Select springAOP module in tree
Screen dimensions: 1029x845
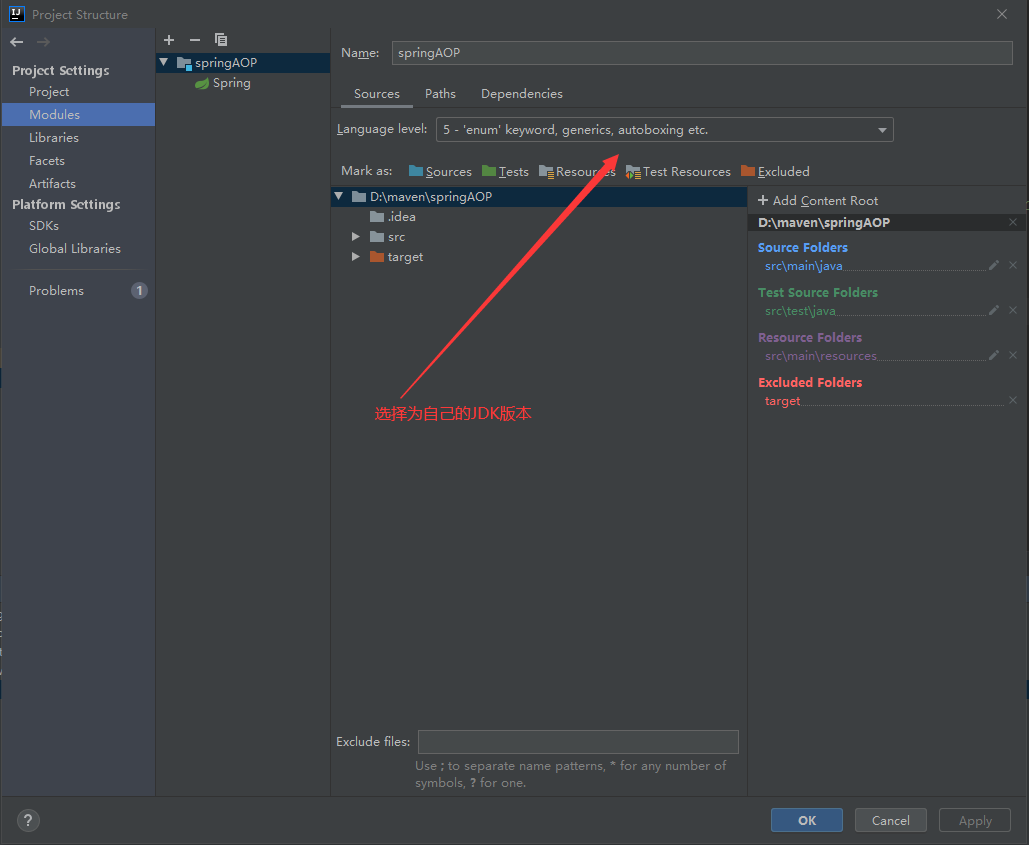click(x=243, y=63)
